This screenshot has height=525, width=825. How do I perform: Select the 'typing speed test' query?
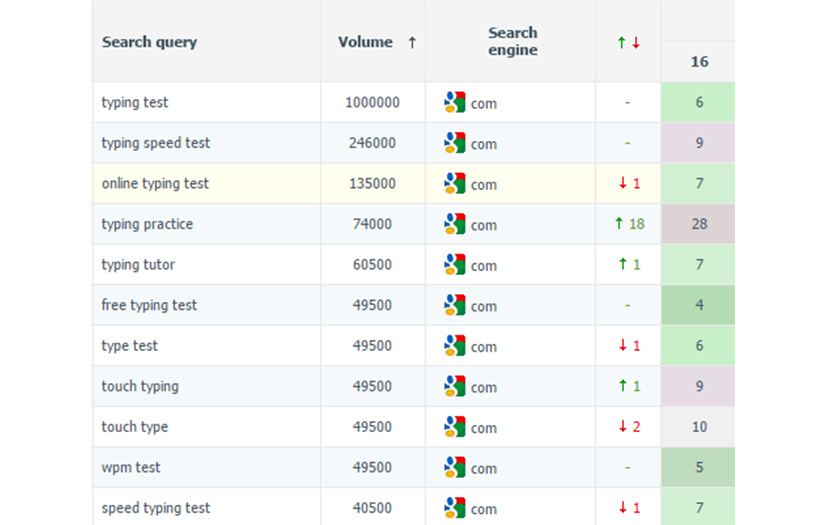[x=156, y=143]
